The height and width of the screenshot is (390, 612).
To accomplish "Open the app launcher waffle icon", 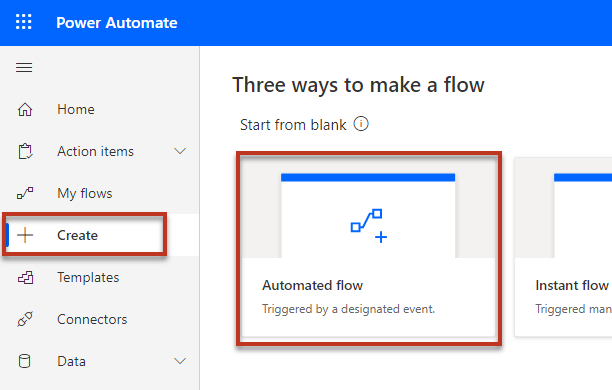I will coord(23,22).
